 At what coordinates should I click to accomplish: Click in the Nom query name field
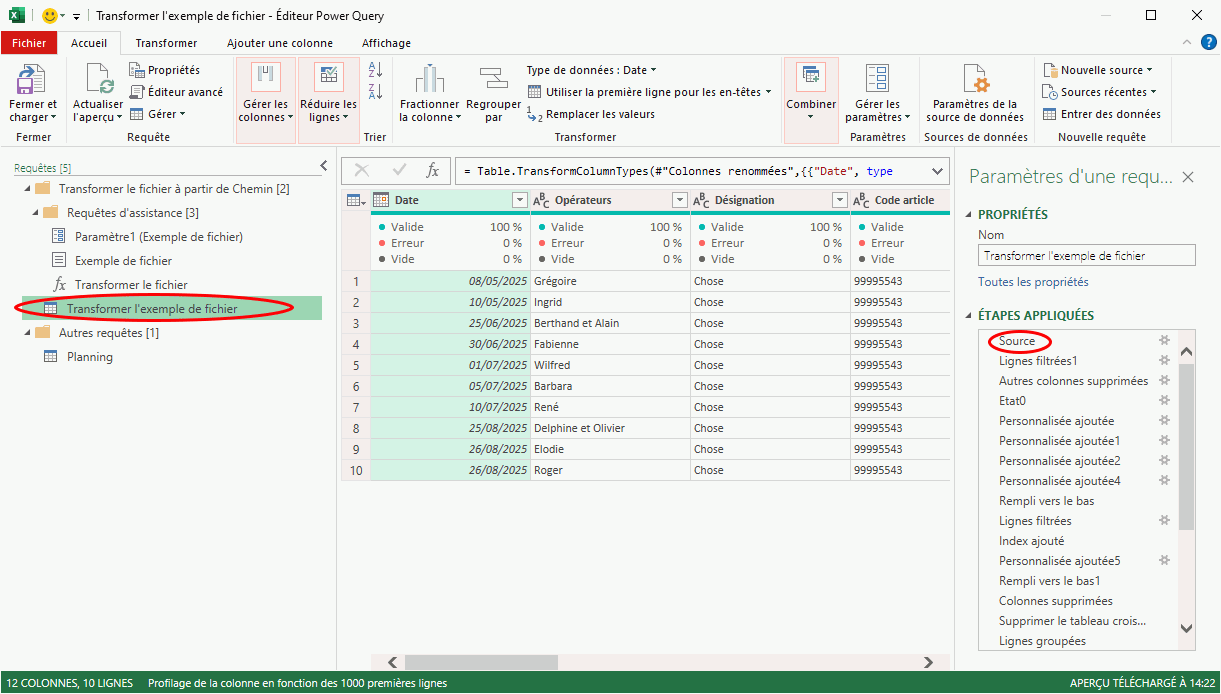click(x=1086, y=256)
